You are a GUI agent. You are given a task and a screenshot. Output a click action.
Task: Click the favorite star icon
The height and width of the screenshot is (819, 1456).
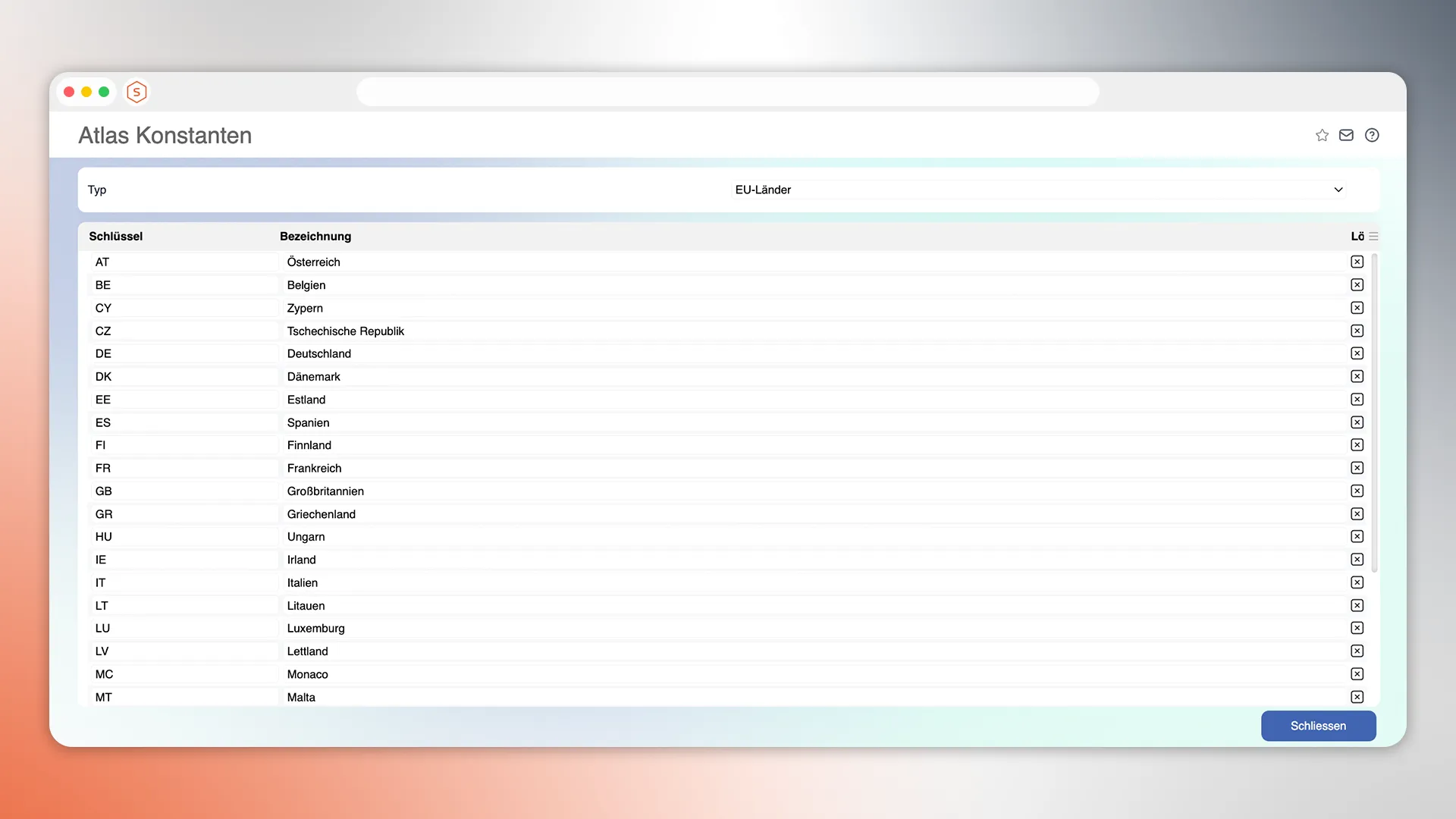point(1322,135)
